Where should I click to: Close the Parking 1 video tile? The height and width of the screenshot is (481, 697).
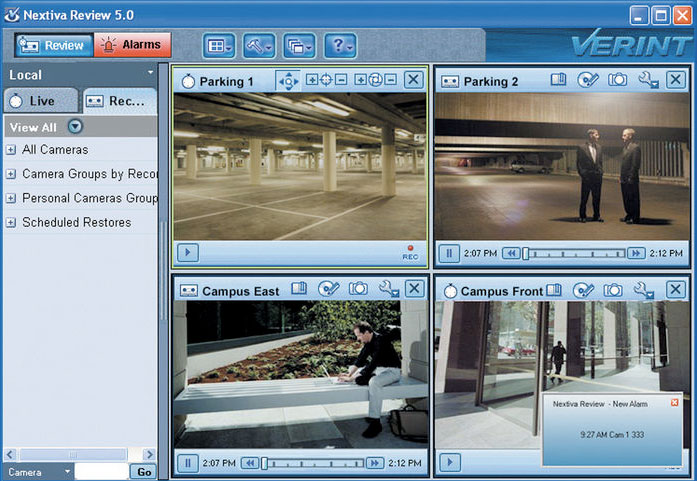tap(413, 80)
